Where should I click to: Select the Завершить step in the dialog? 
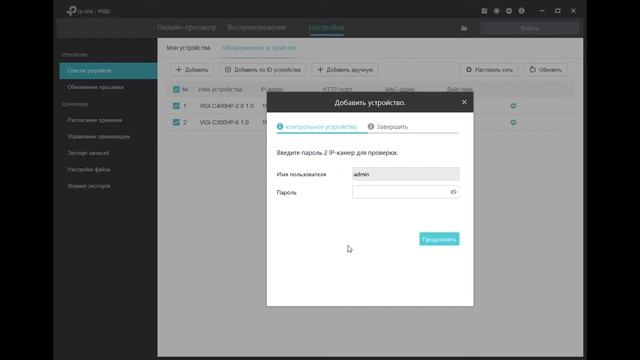(x=388, y=127)
